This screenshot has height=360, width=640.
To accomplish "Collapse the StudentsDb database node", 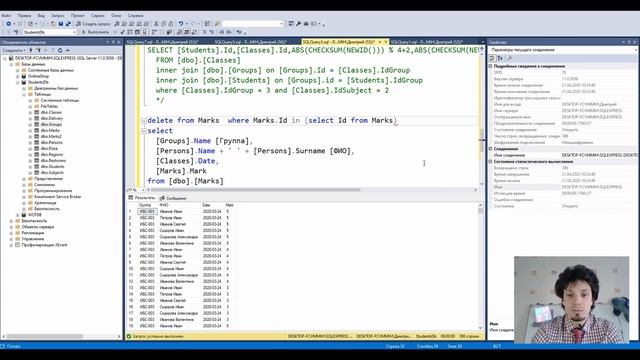I will point(18,82).
